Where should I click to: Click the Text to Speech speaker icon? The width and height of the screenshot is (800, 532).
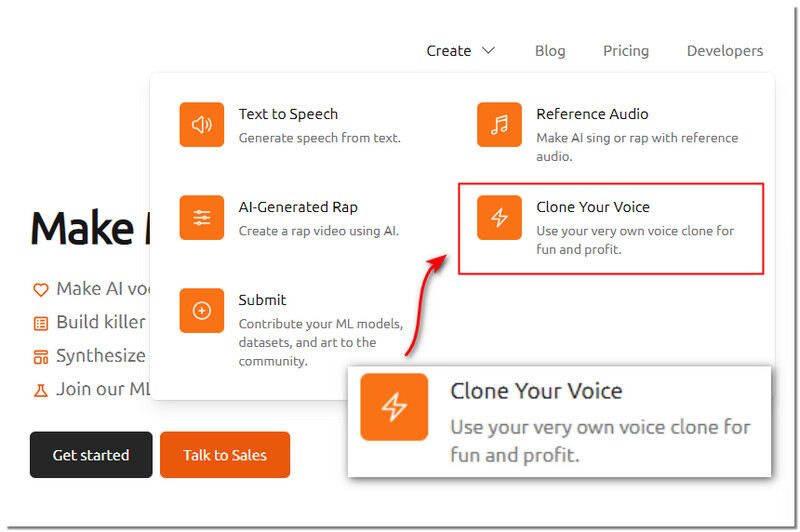202,125
